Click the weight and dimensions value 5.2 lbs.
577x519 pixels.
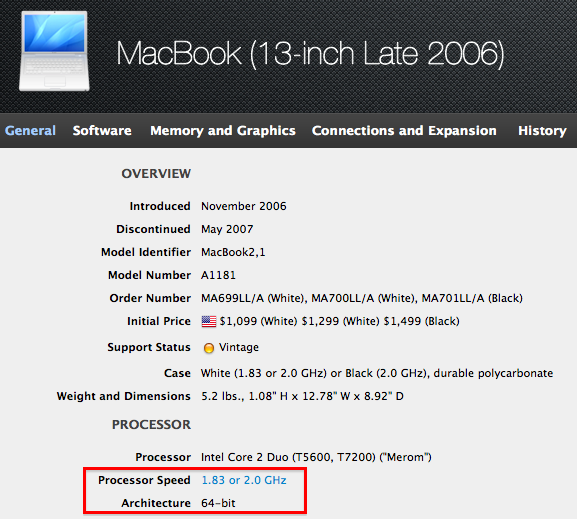coord(302,396)
